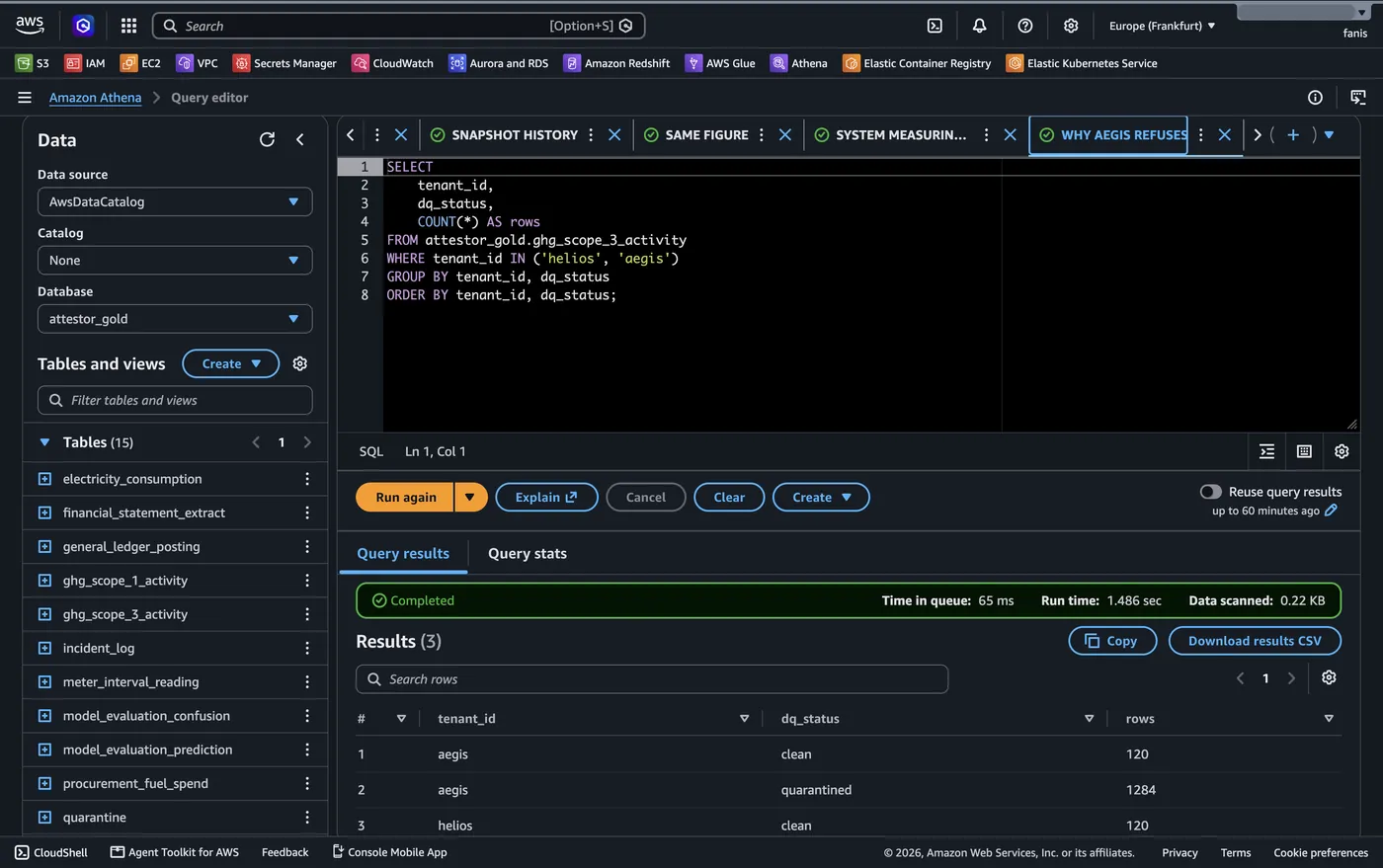
Task: Open the Catalog None dropdown
Action: pyautogui.click(x=175, y=261)
